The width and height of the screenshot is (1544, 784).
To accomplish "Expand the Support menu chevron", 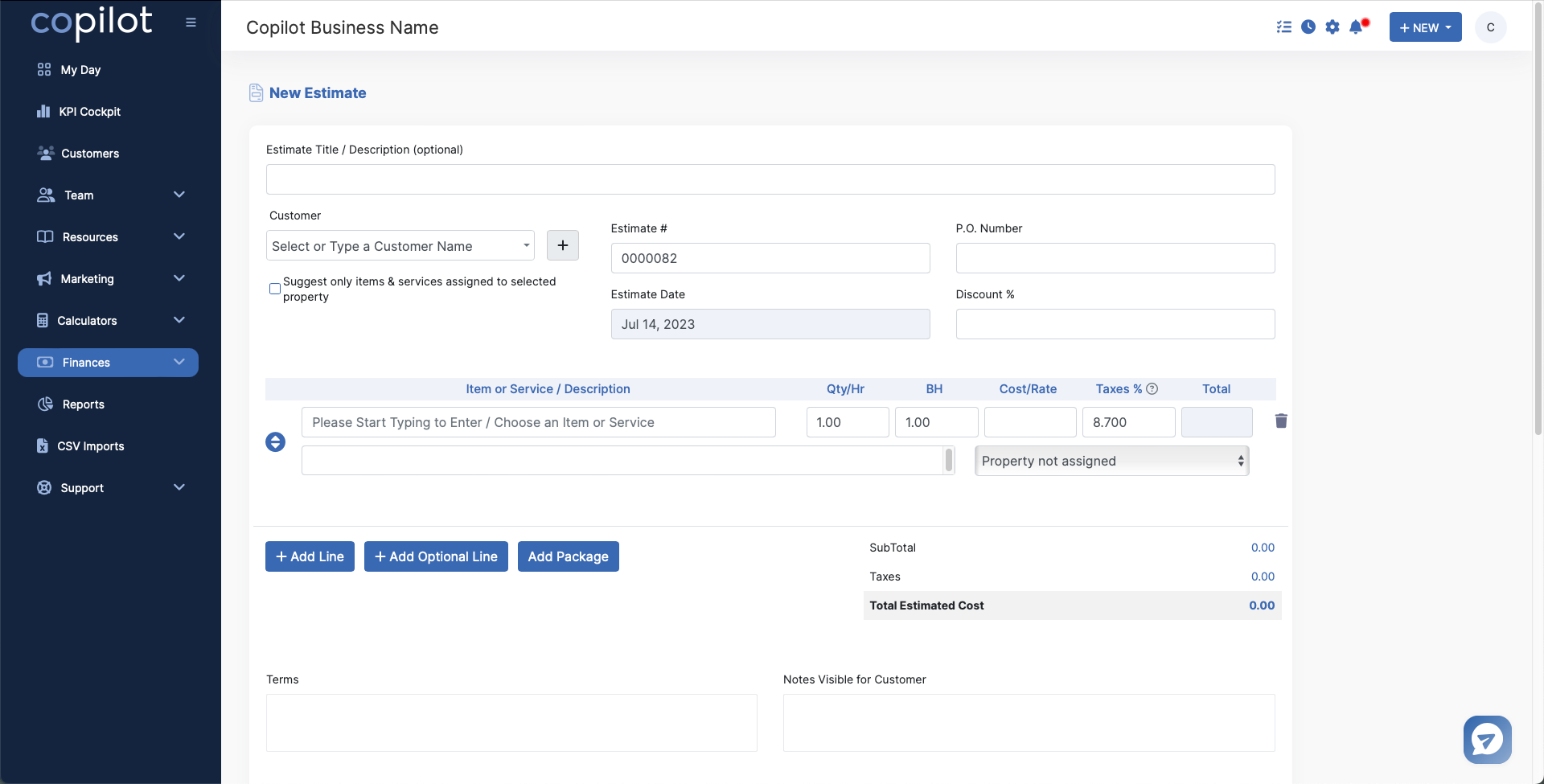I will tap(179, 487).
